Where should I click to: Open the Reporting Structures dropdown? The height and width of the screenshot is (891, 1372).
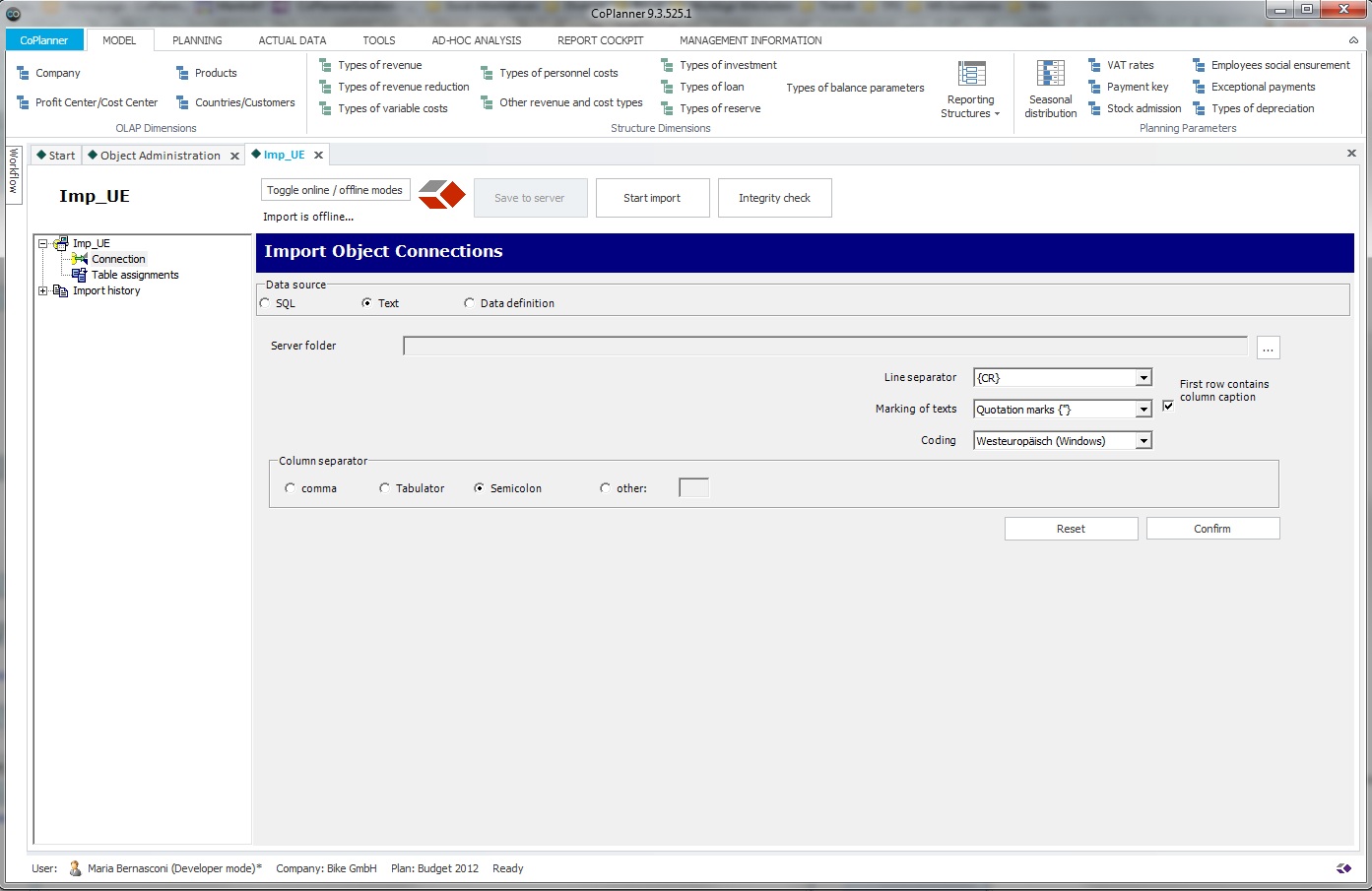click(x=971, y=90)
